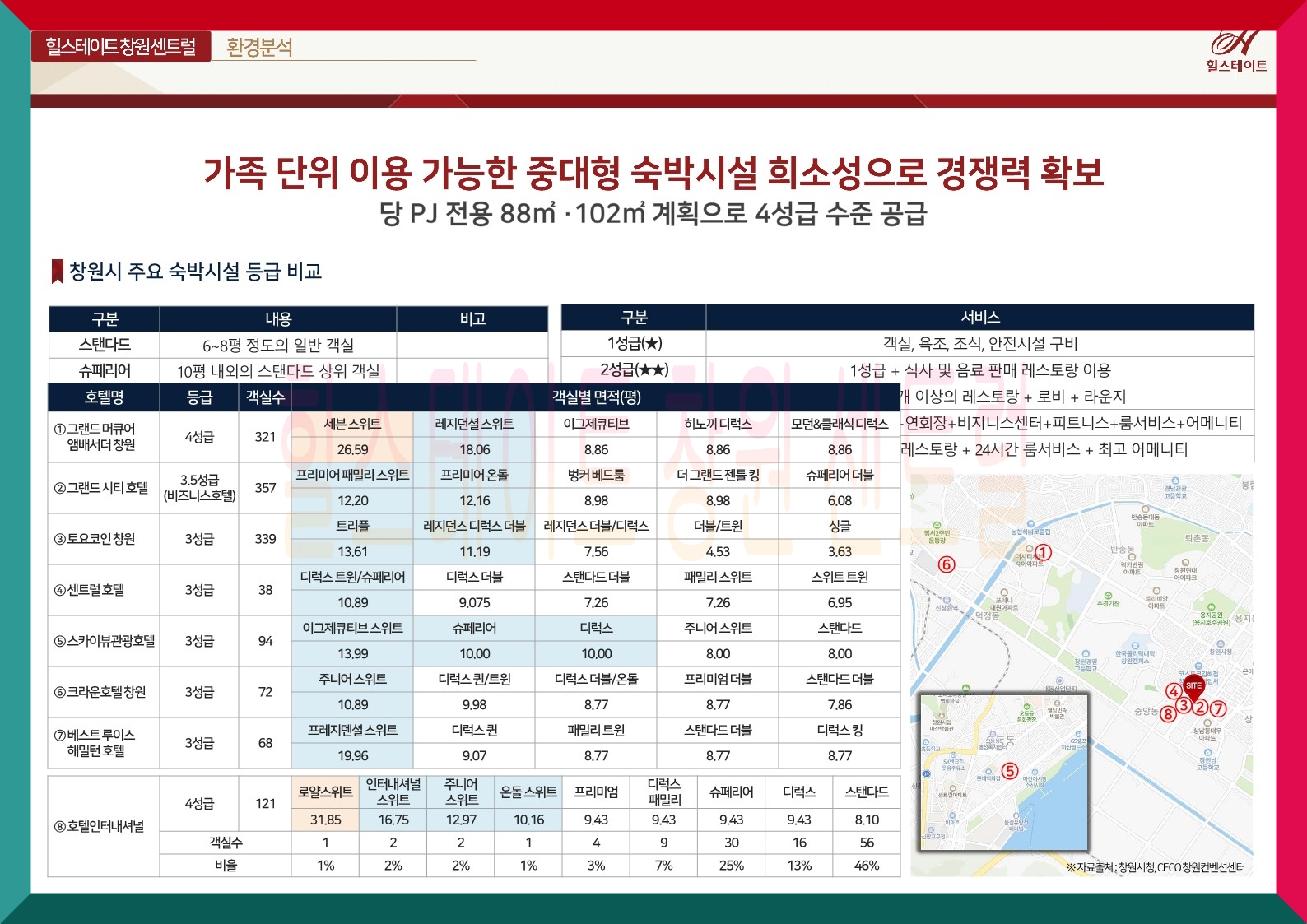Click the 프리미어 패밀리 스위트 cell
This screenshot has height=924, width=1307.
tap(352, 476)
